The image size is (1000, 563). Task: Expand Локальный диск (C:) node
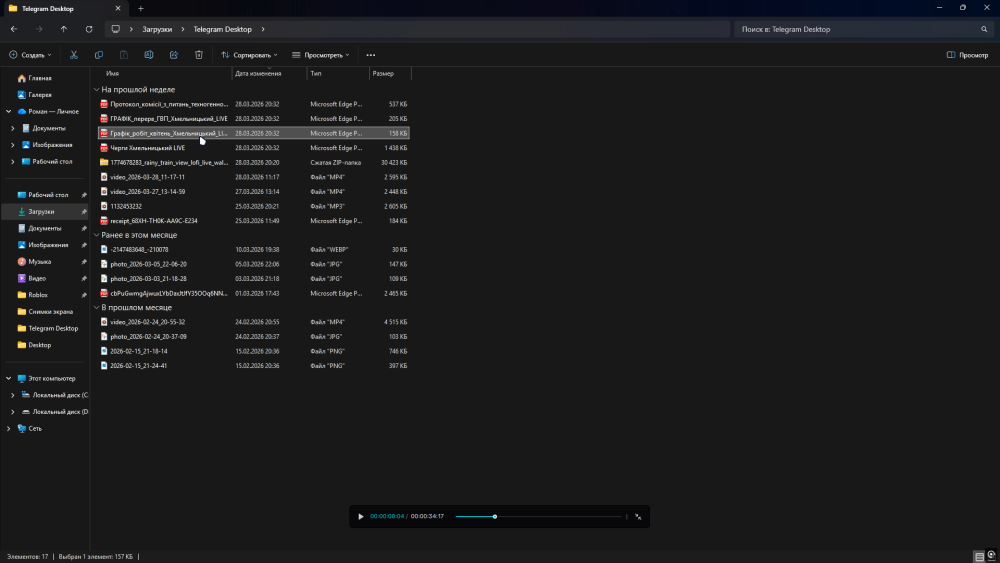pos(13,395)
